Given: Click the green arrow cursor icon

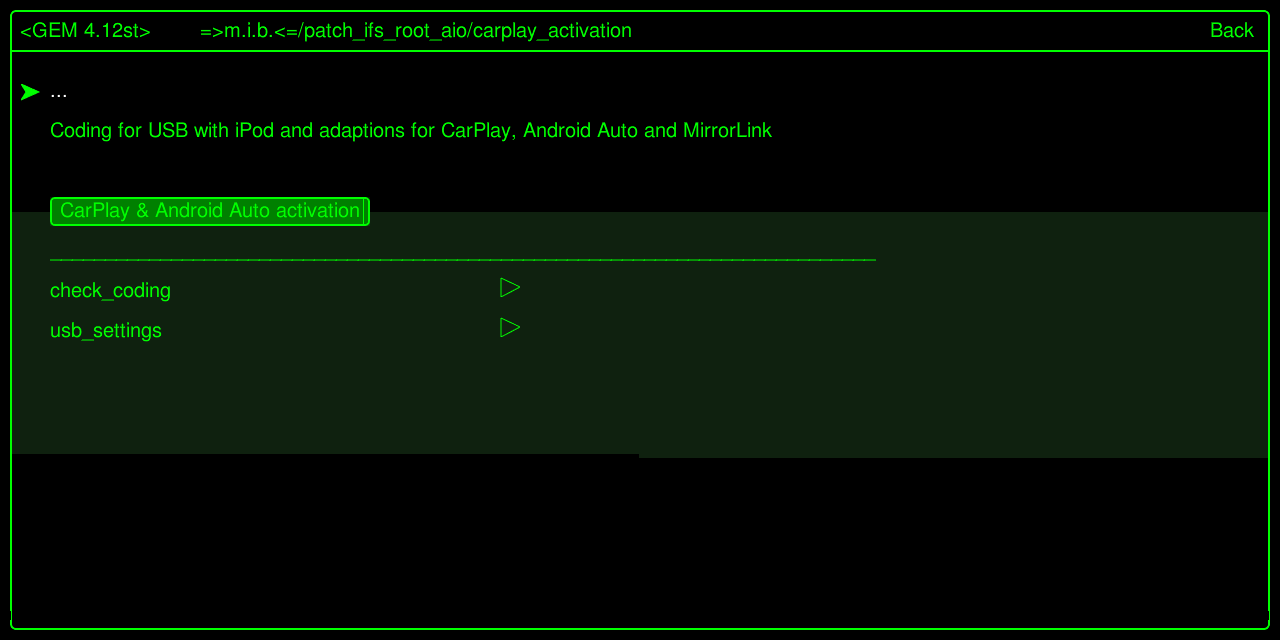Looking at the screenshot, I should (x=30, y=92).
